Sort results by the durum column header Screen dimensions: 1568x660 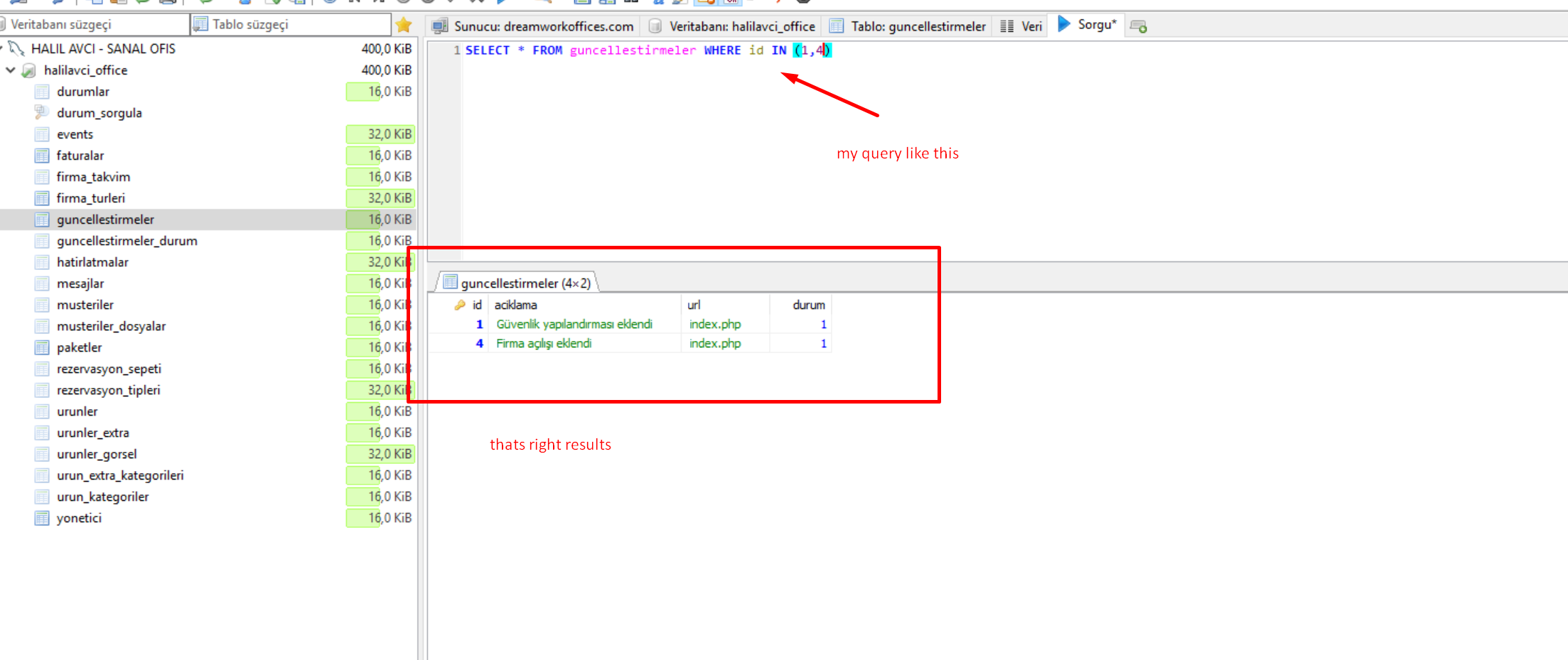tap(808, 305)
